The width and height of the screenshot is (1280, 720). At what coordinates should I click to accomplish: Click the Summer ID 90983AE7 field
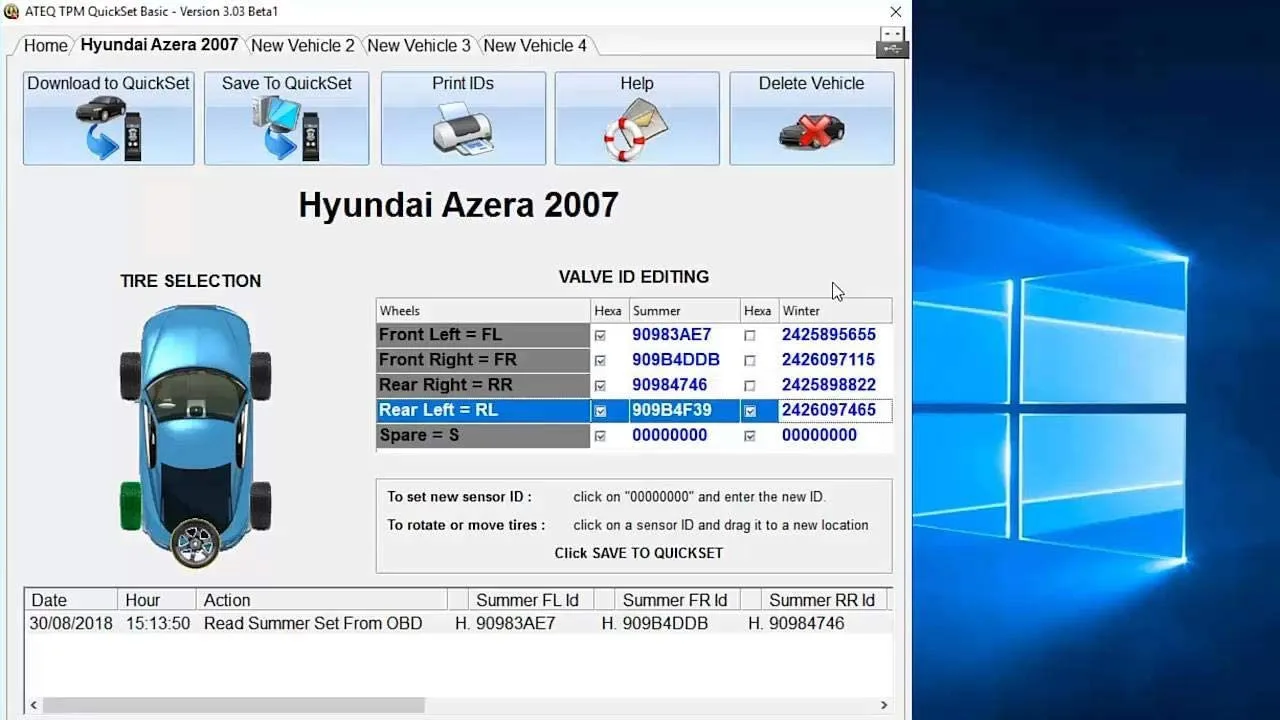pos(671,335)
